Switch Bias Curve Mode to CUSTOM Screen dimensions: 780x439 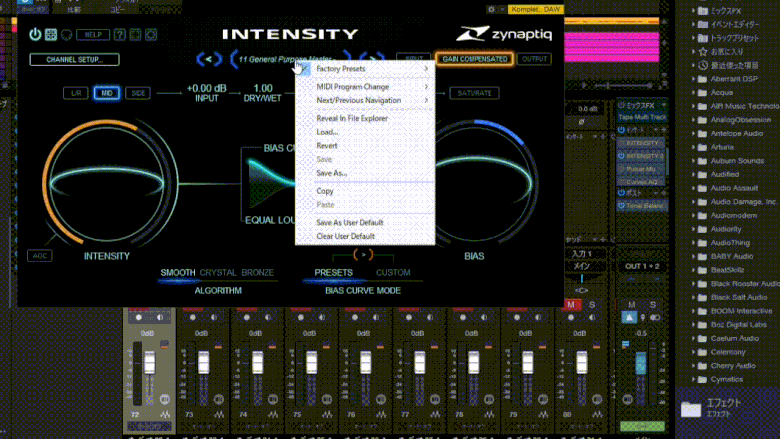coord(393,272)
